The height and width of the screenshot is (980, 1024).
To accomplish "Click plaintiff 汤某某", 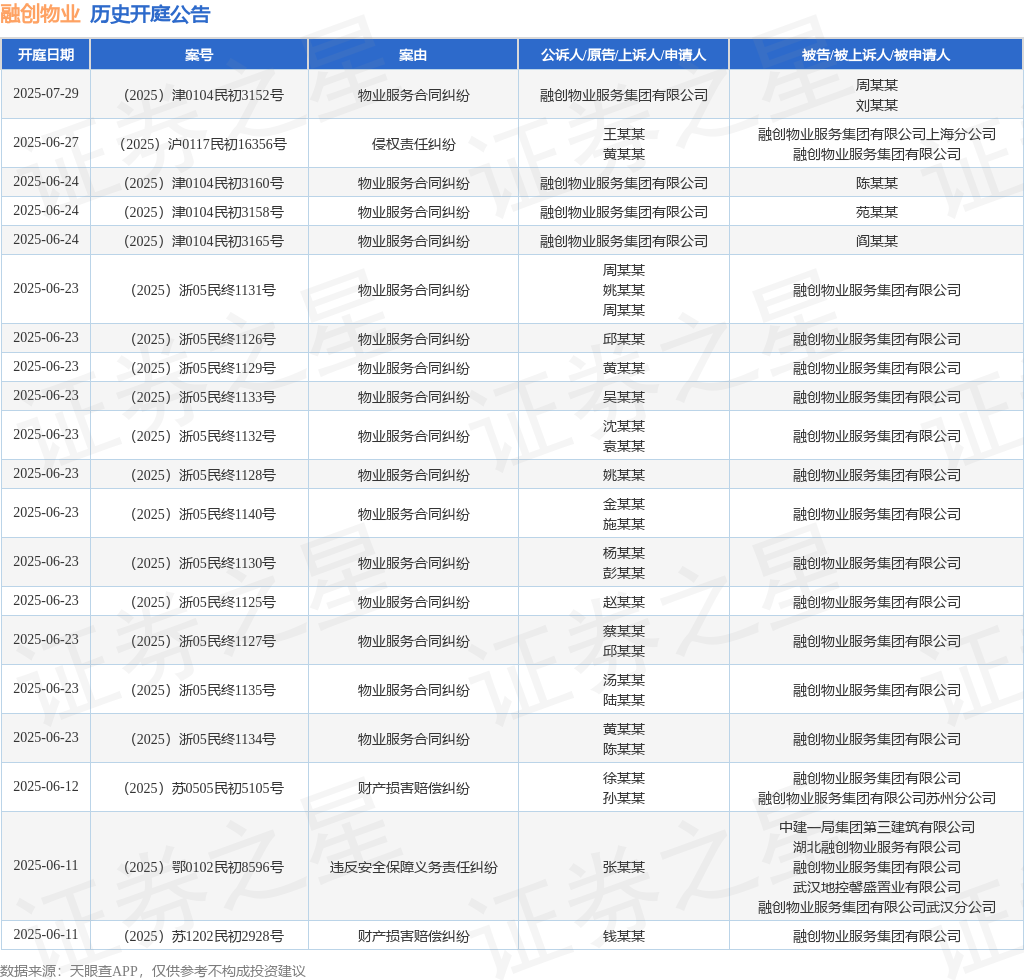I will pos(624,680).
